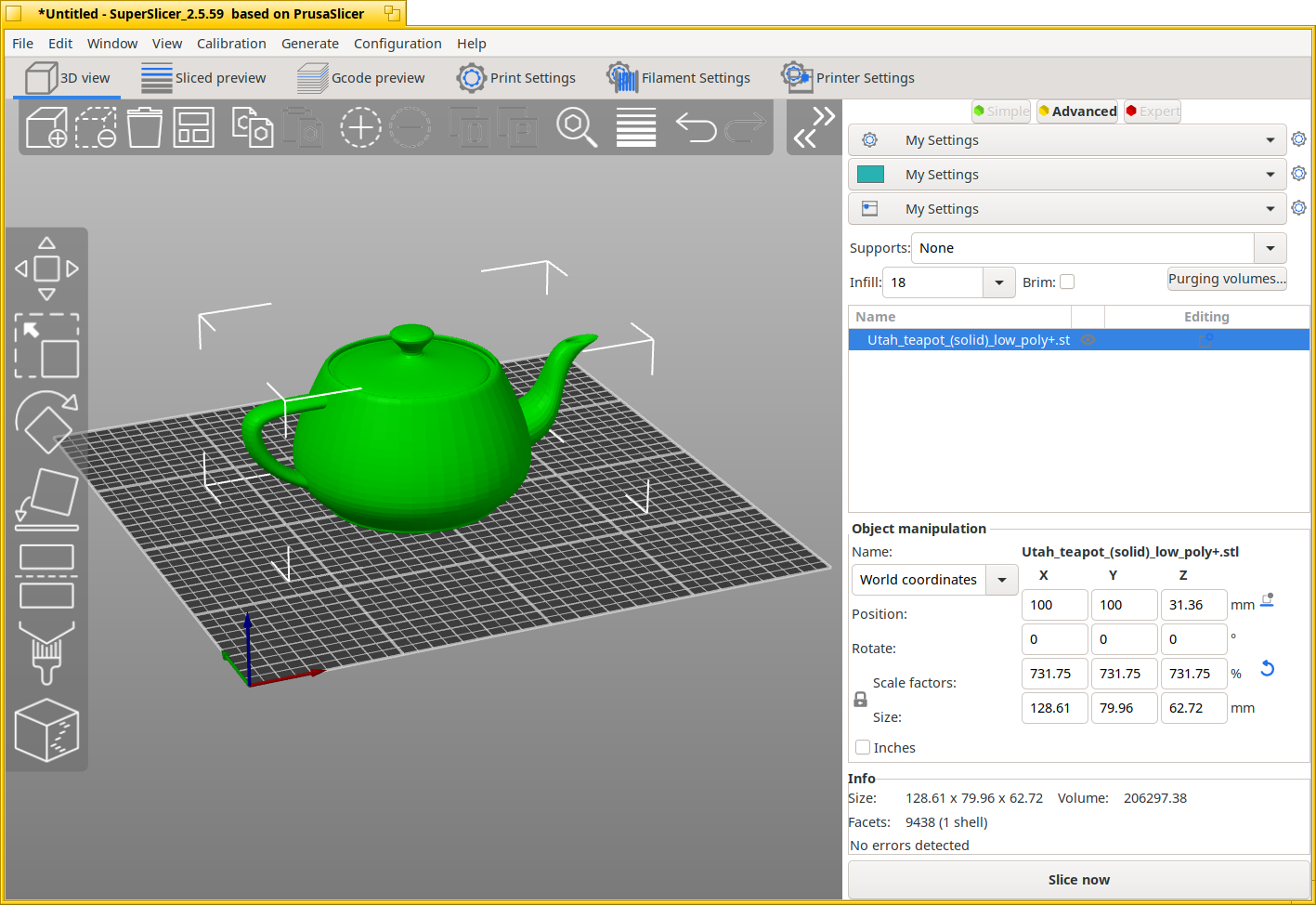The image size is (1316, 905).
Task: Click the Undo arrow icon
Action: (696, 127)
